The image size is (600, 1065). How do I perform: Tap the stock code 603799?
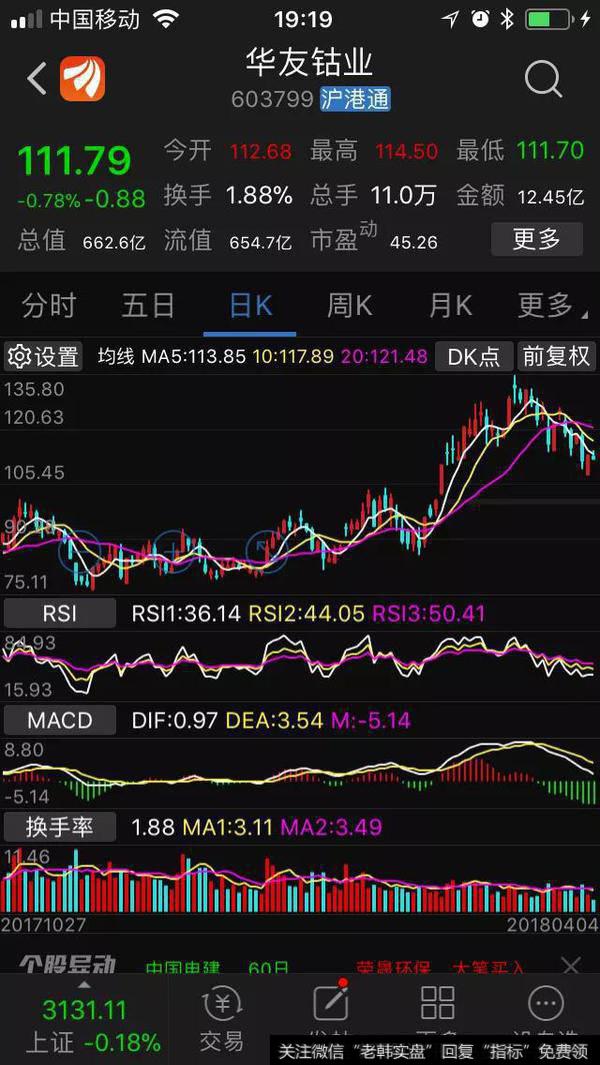coord(272,100)
